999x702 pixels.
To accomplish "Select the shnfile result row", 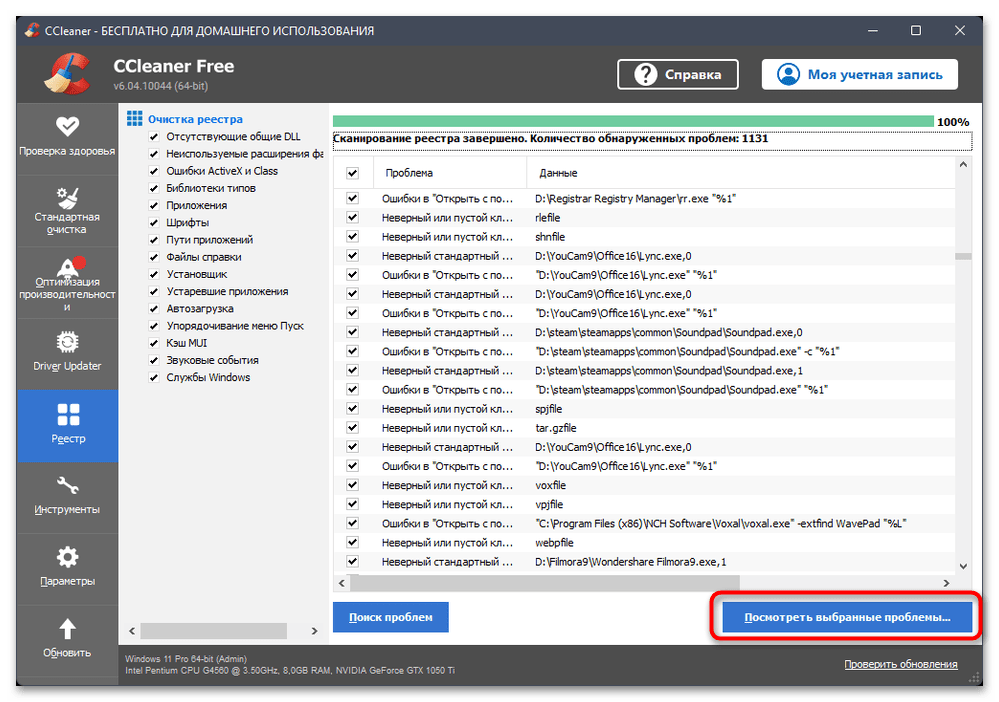I will [643, 236].
